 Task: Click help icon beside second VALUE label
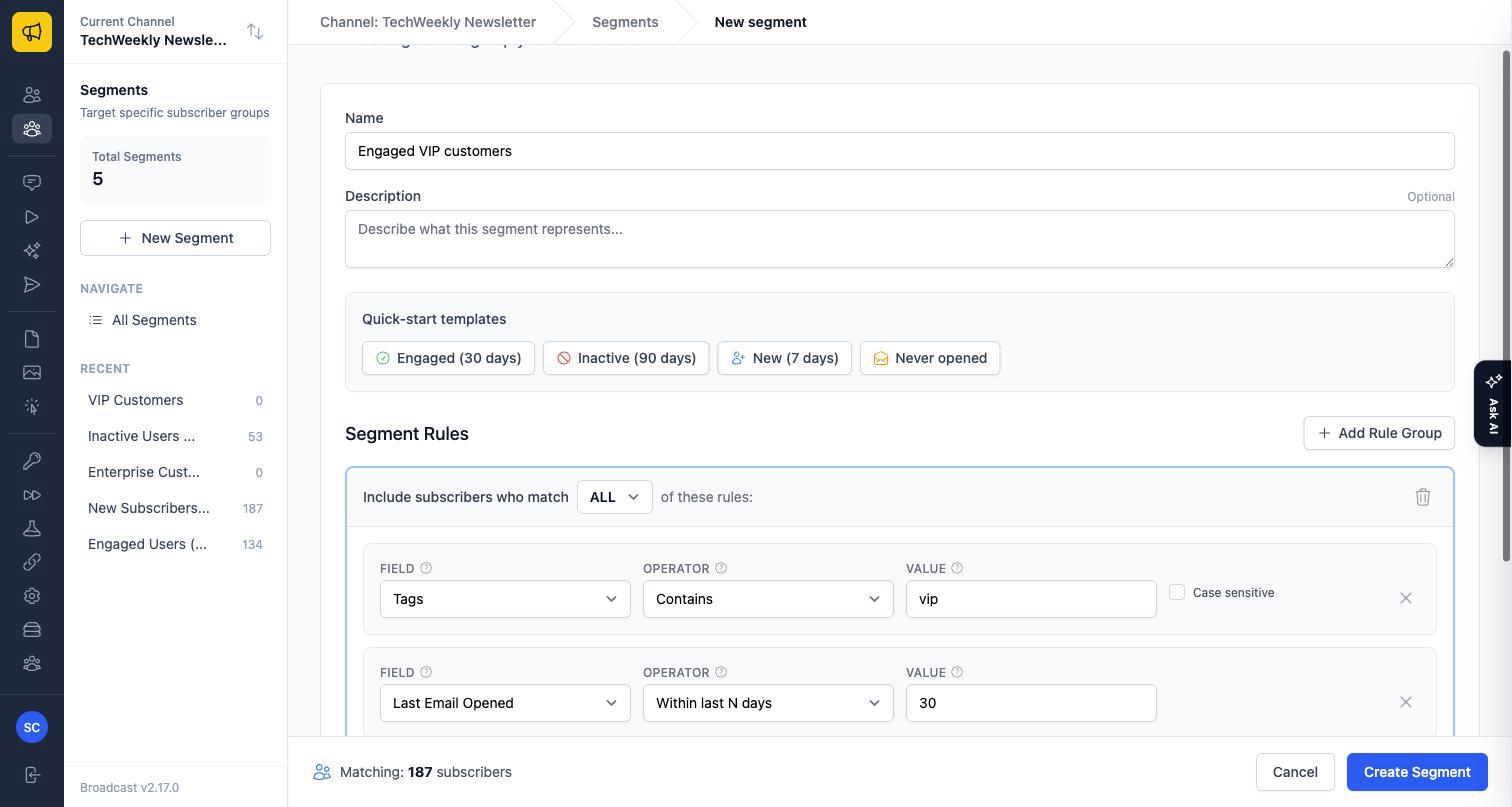pyautogui.click(x=957, y=672)
